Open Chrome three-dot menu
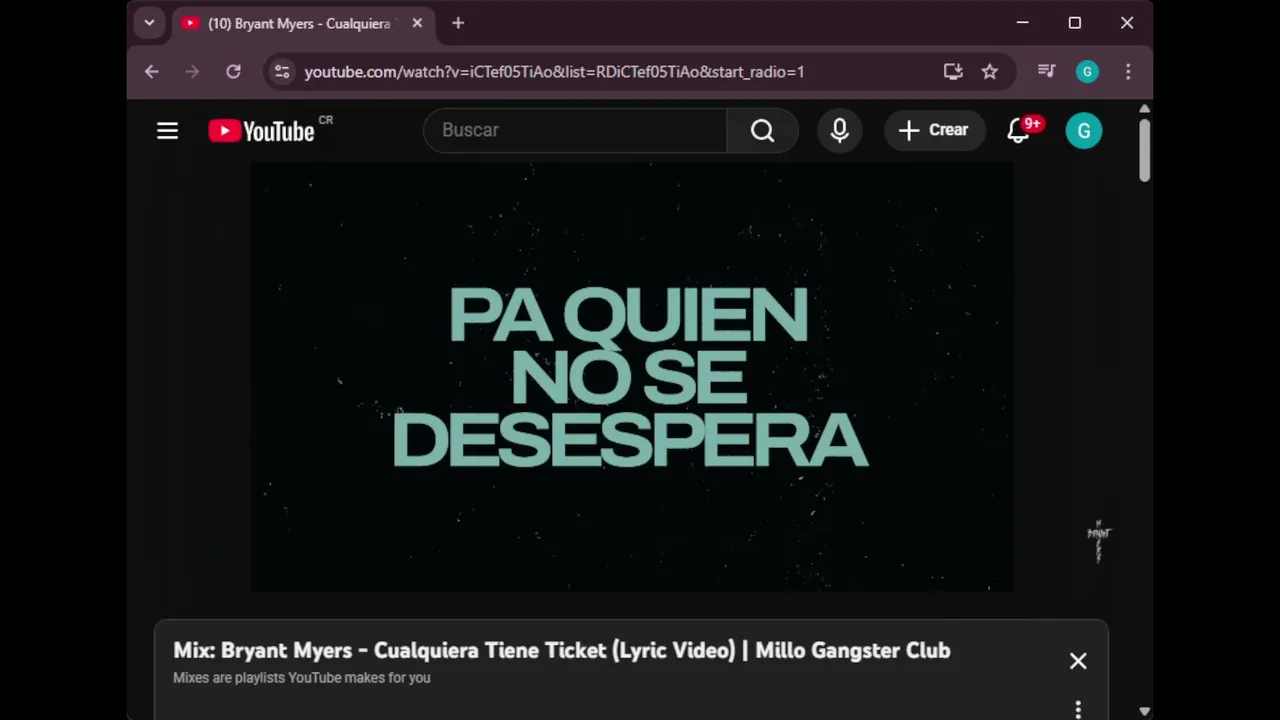 (1128, 72)
